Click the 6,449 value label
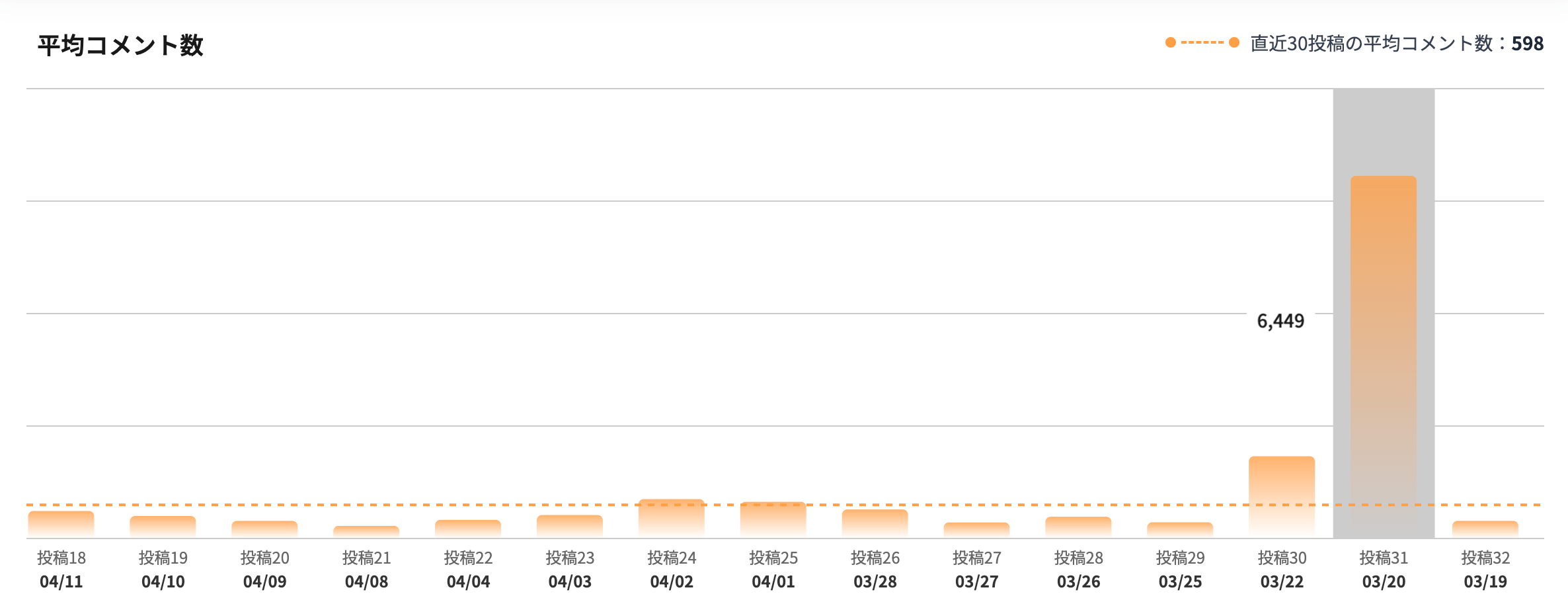 click(1280, 322)
